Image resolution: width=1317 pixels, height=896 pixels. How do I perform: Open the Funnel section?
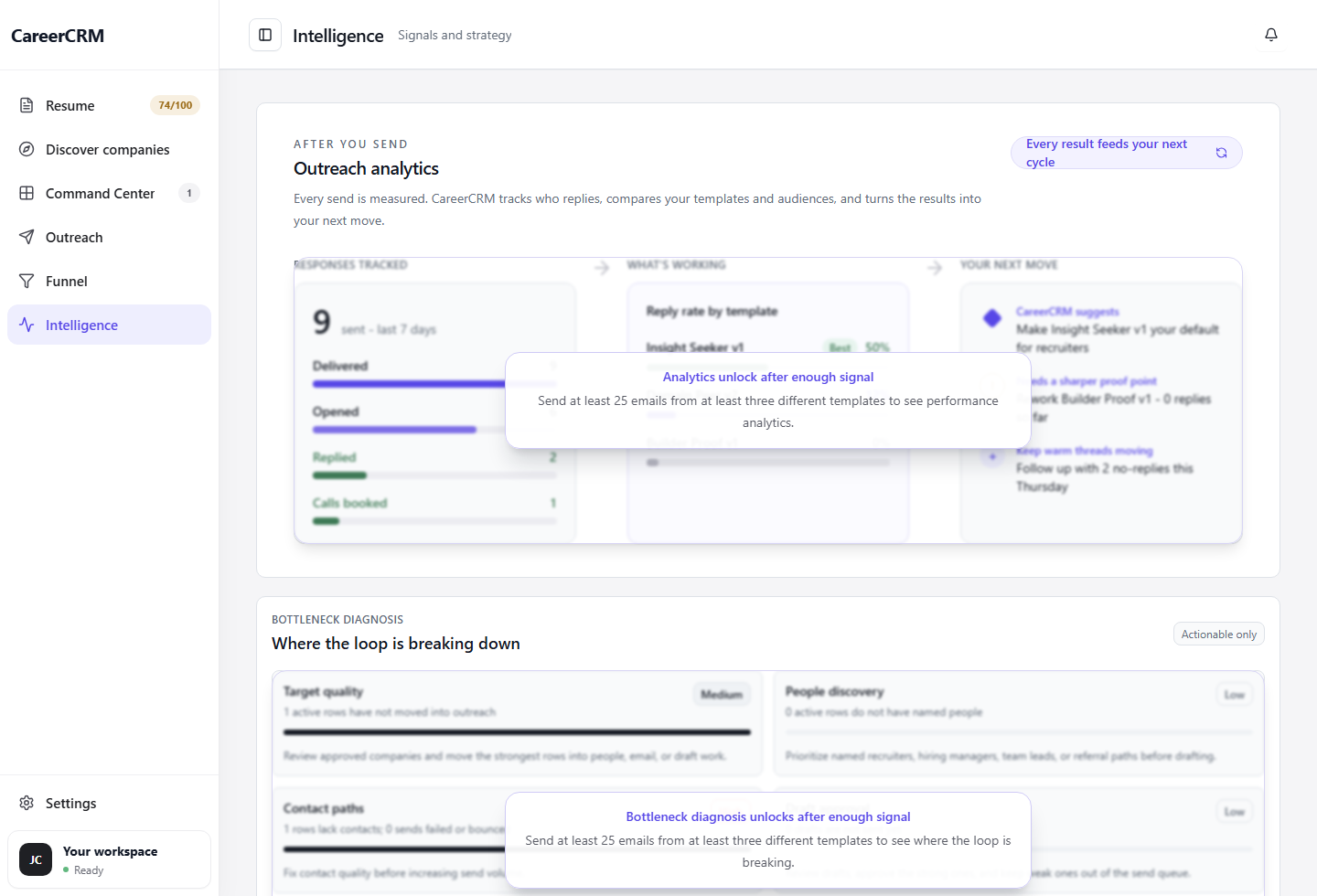tap(109, 281)
